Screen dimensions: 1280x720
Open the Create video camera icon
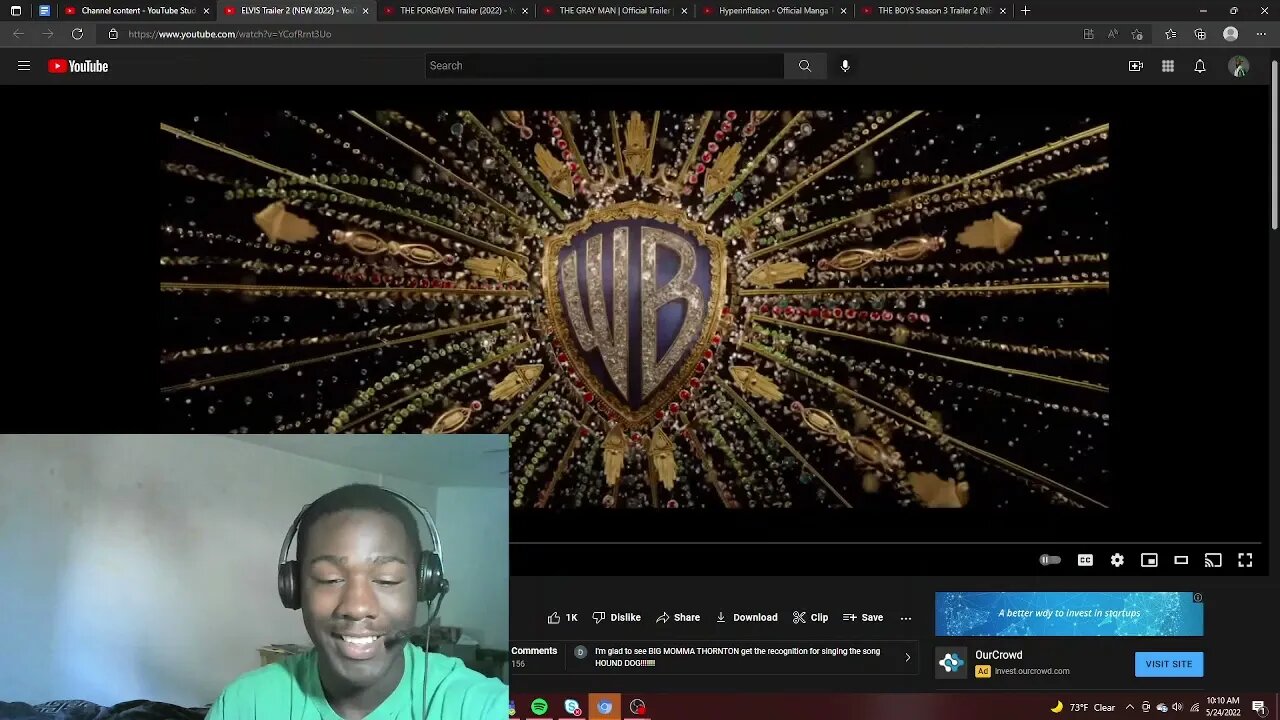[1136, 66]
